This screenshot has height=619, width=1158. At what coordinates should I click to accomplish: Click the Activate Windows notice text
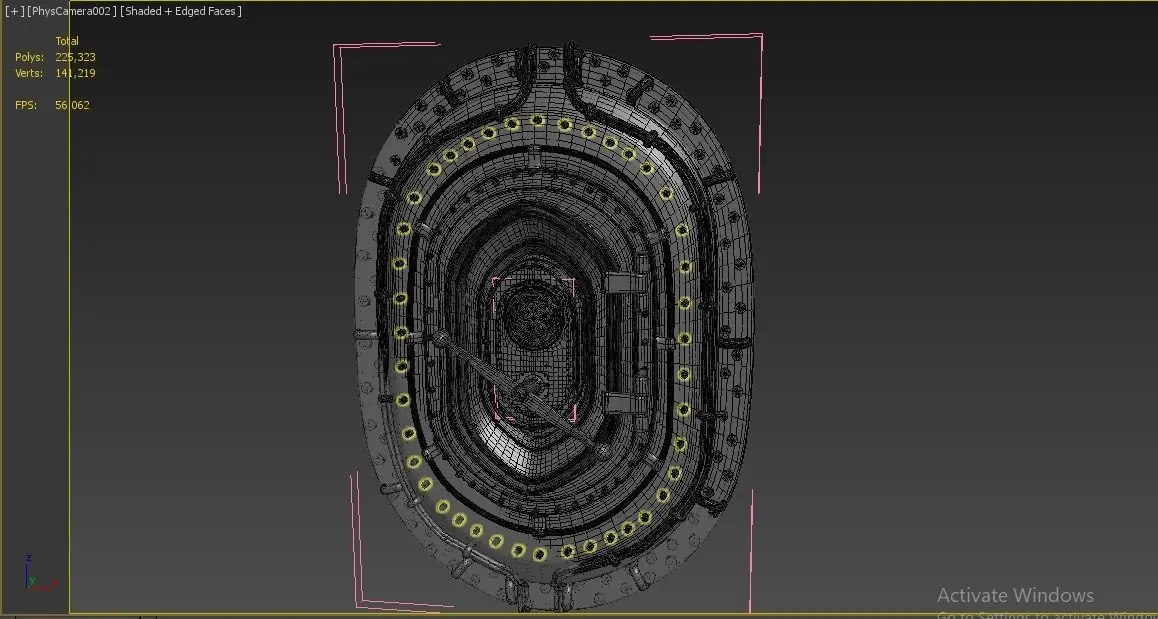tap(1015, 595)
